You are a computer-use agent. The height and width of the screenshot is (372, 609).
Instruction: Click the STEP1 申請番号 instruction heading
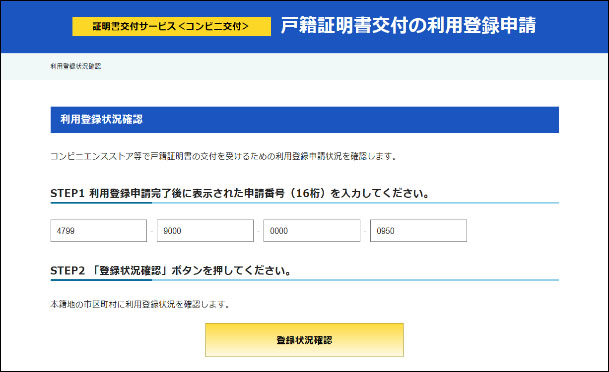point(240,193)
